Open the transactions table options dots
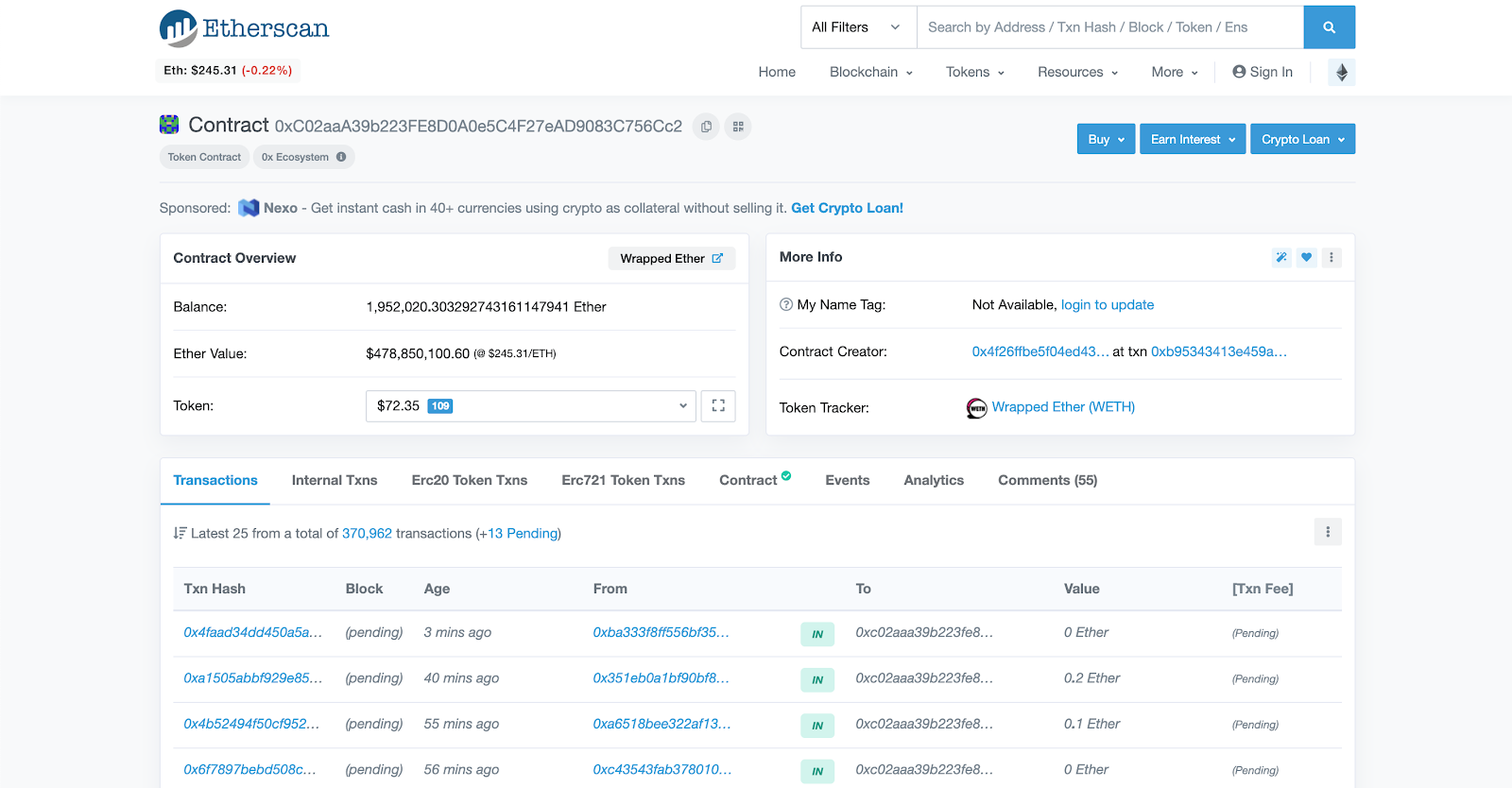Screen dimensions: 1512x788 click(1328, 532)
